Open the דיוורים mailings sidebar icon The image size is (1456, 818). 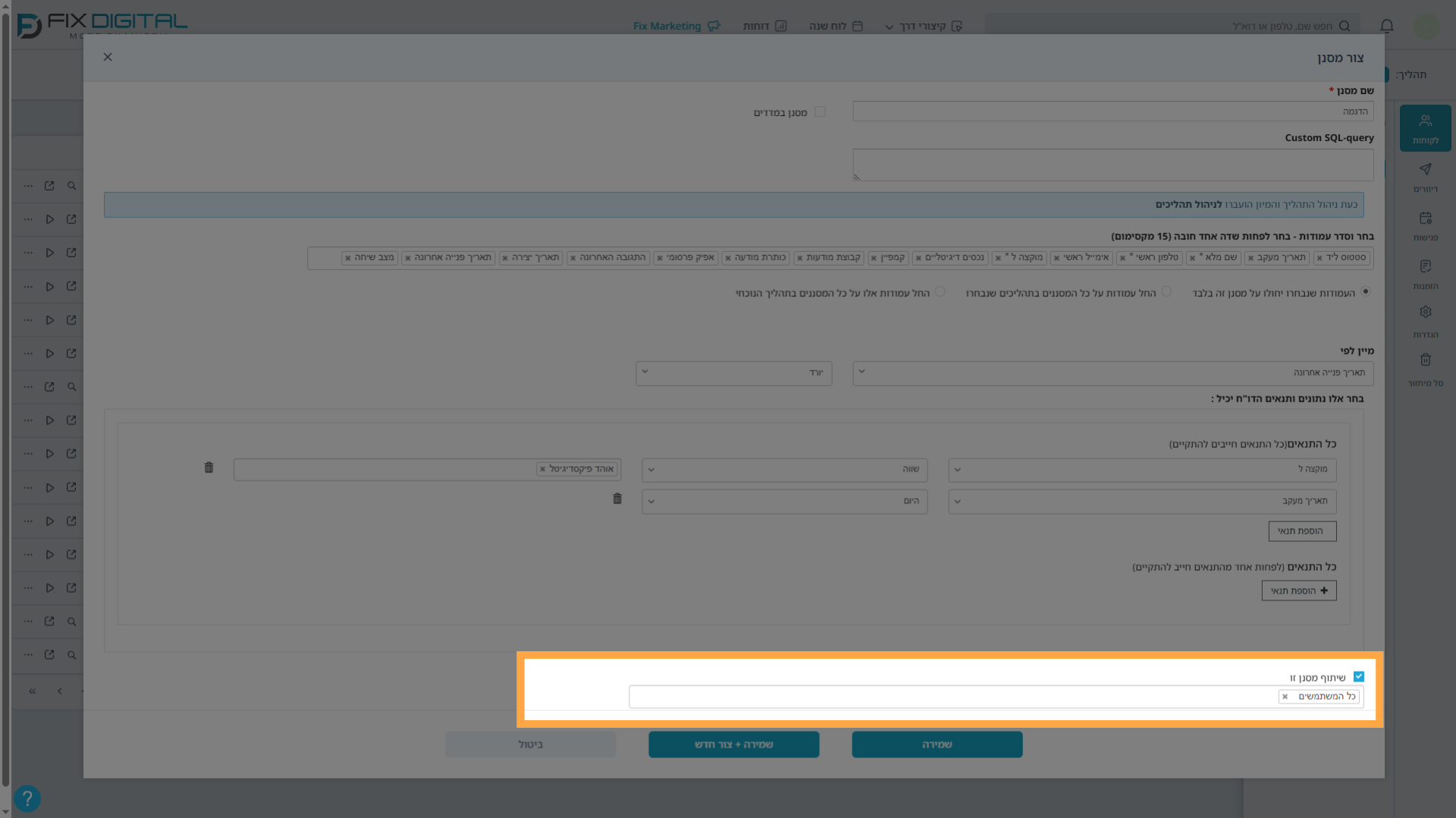click(x=1425, y=177)
